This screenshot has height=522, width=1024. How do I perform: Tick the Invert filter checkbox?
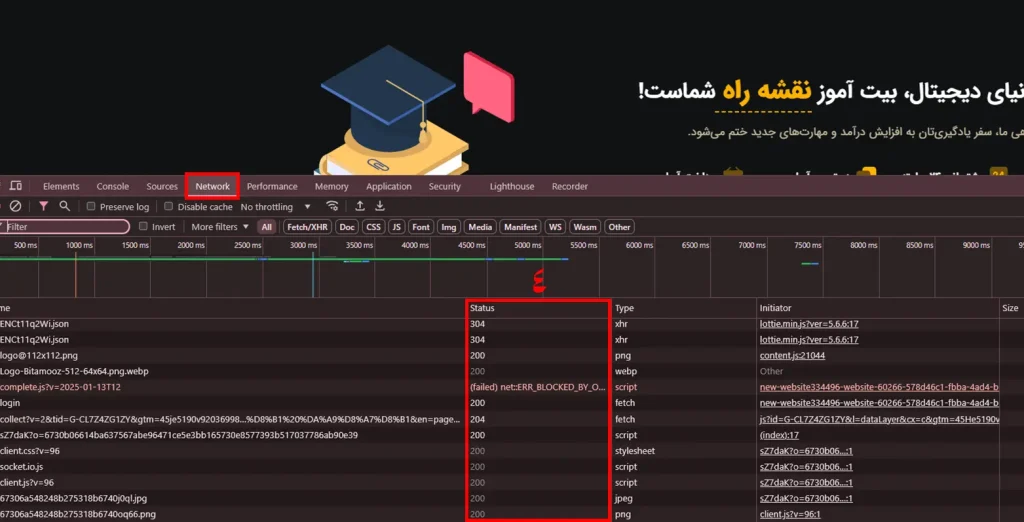click(144, 227)
